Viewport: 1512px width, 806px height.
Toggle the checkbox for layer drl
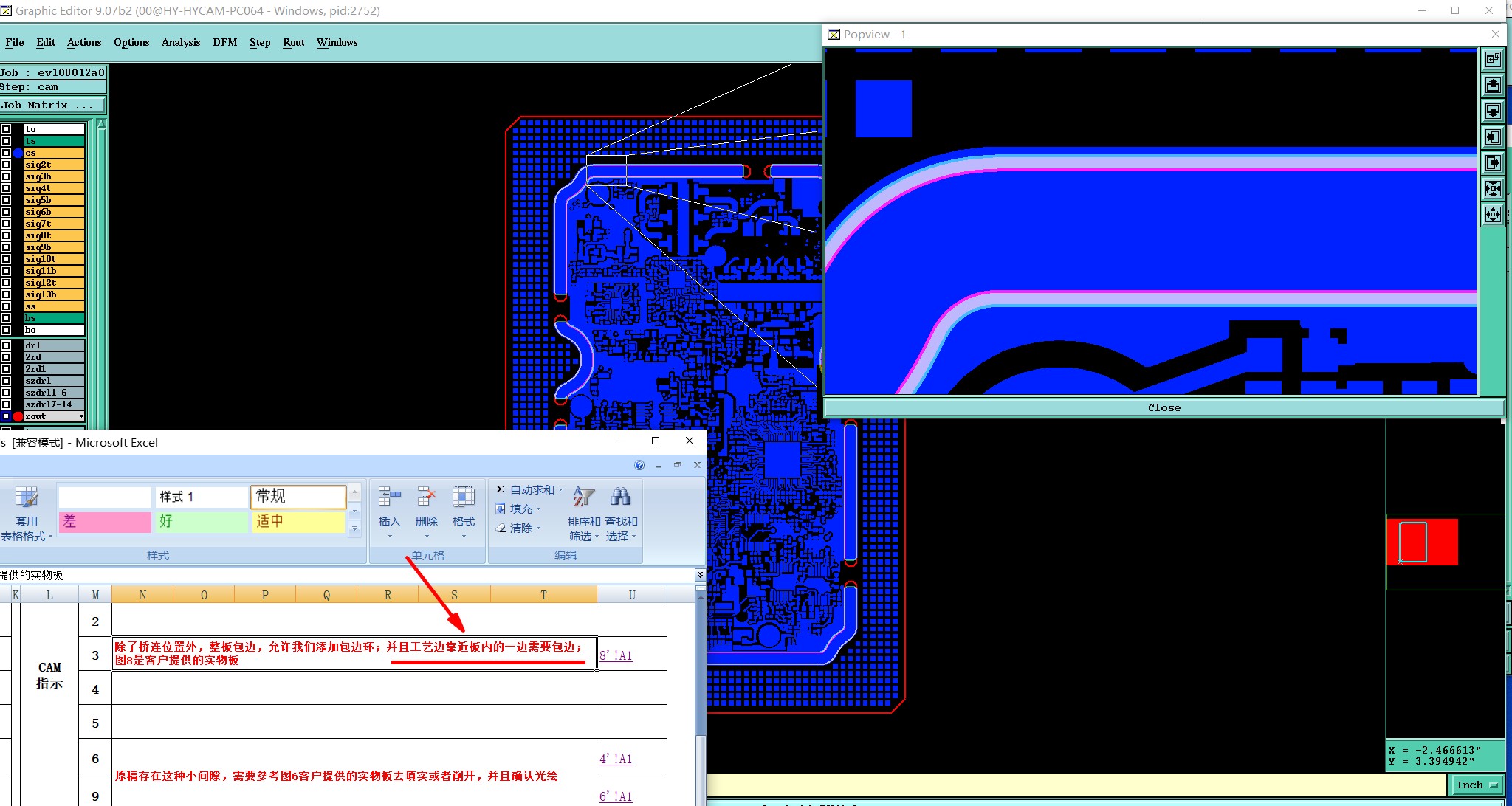pos(6,345)
